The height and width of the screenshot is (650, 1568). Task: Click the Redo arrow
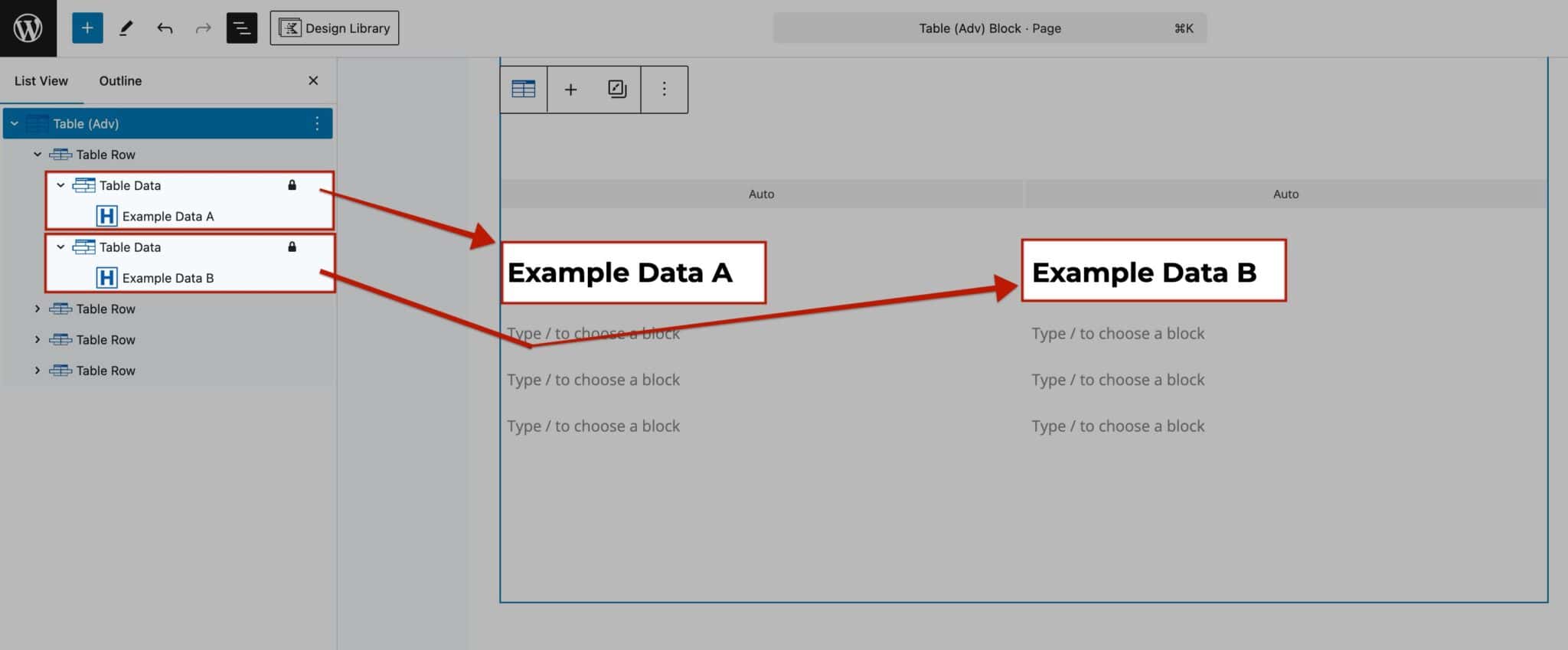coord(203,28)
